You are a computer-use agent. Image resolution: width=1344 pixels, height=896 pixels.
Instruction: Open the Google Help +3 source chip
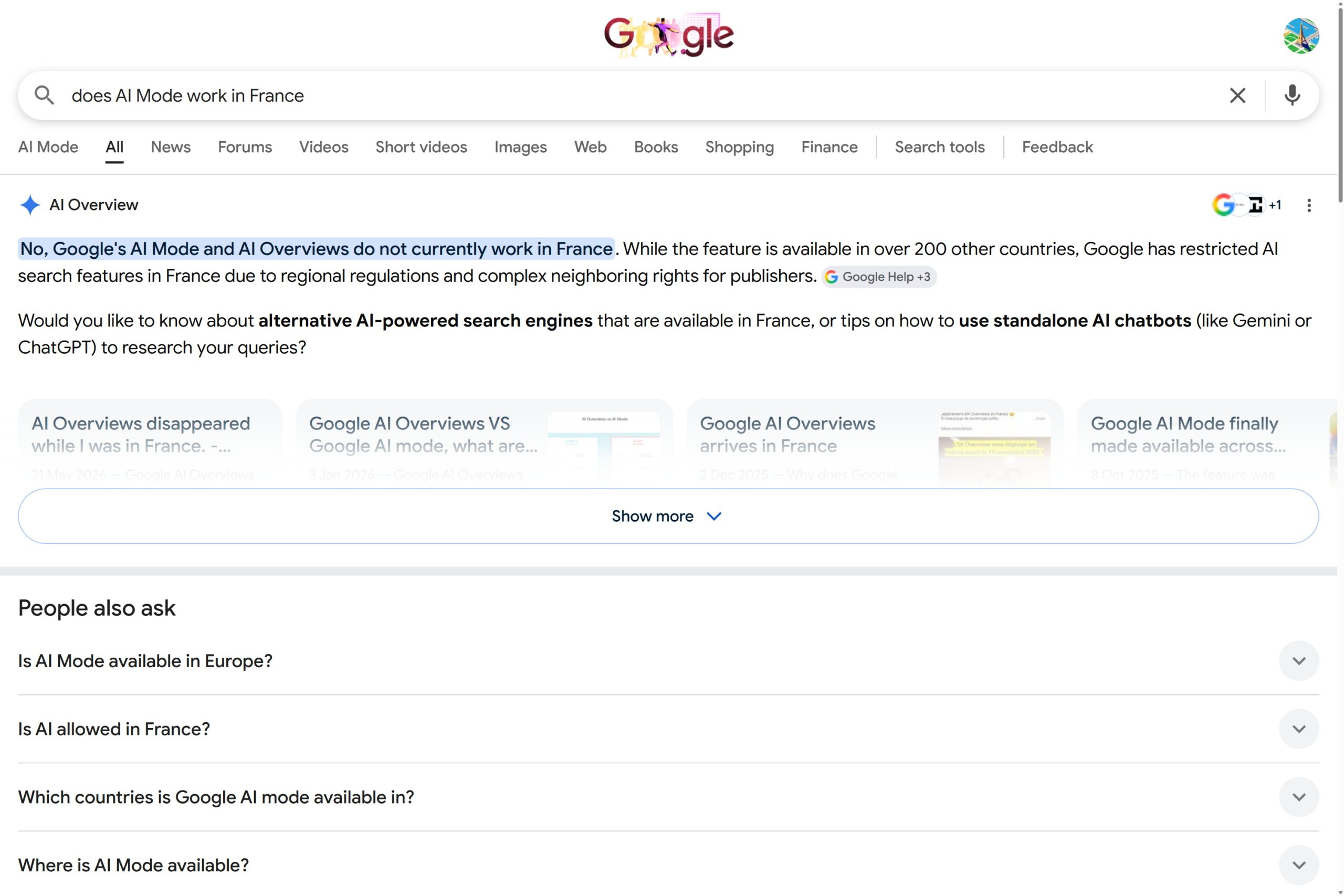coord(878,277)
